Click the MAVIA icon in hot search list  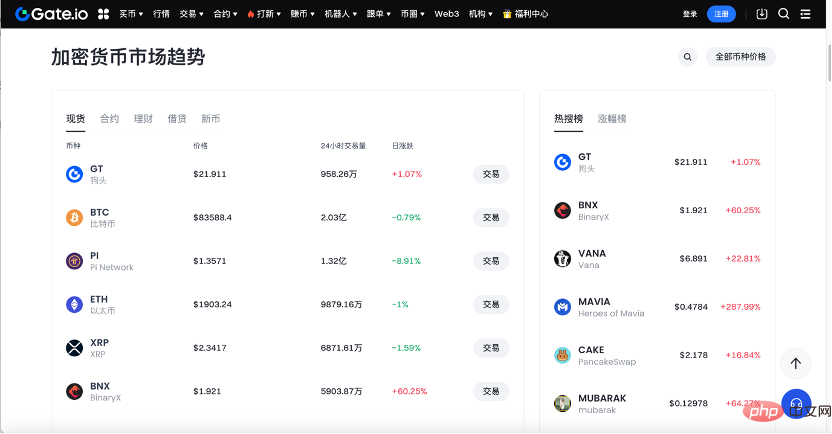pyautogui.click(x=562, y=307)
